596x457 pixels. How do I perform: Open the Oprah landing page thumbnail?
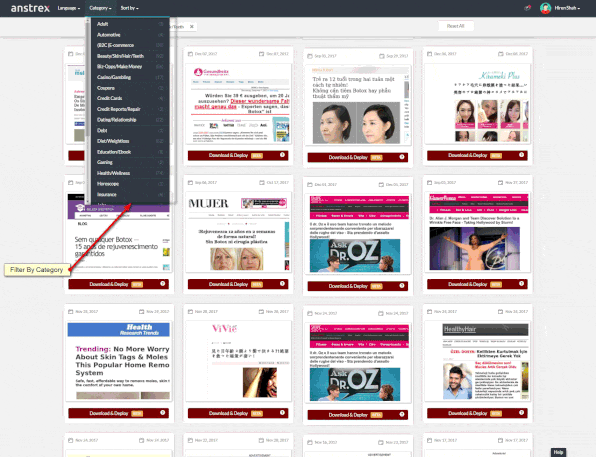[477, 232]
